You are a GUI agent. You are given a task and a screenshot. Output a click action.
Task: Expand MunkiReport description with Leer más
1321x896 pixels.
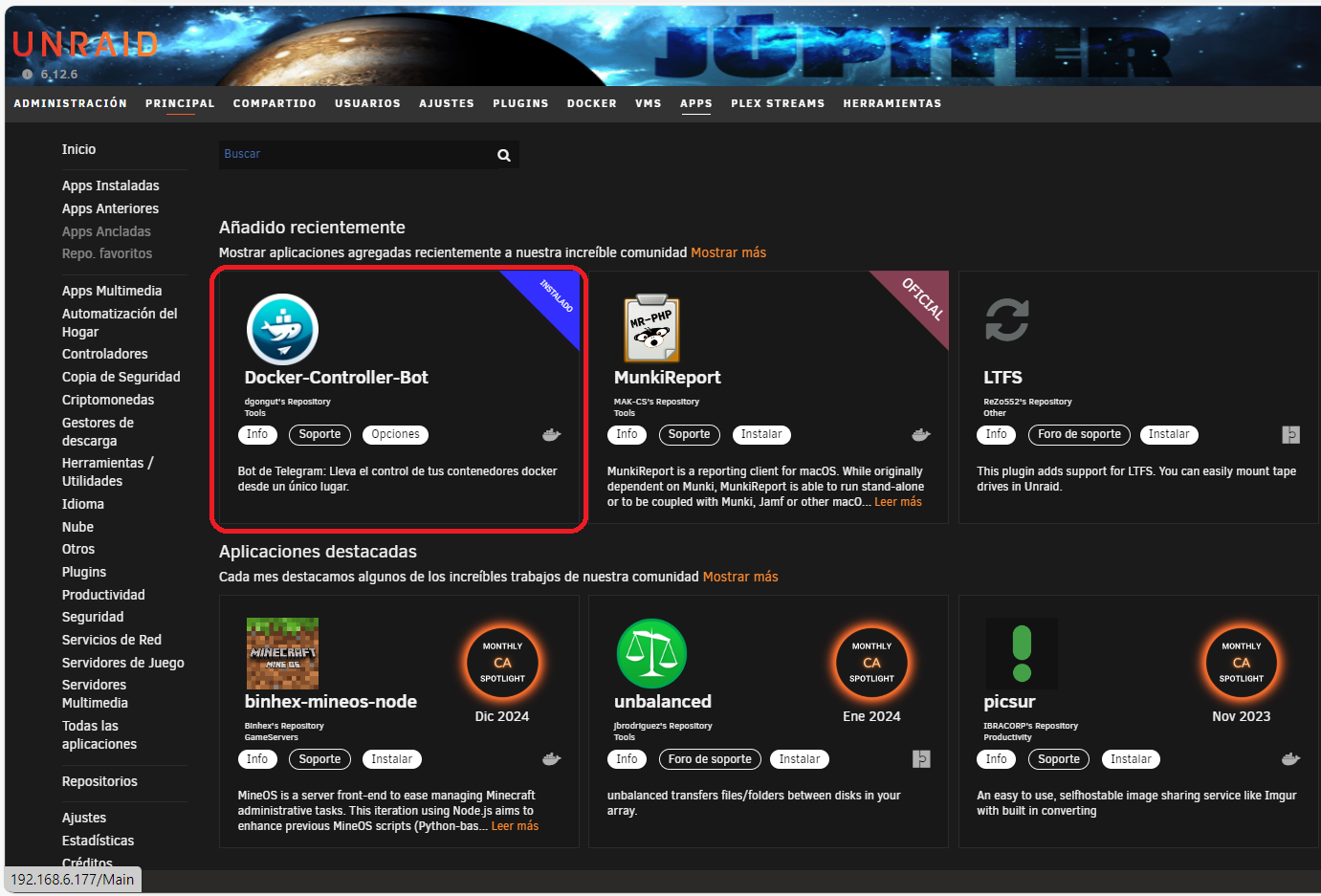(x=898, y=502)
